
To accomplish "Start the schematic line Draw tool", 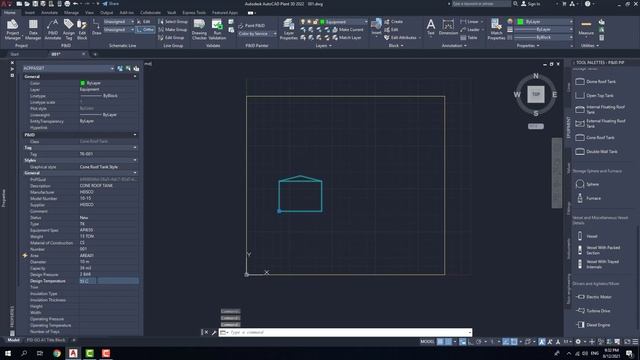I will 96,27.
